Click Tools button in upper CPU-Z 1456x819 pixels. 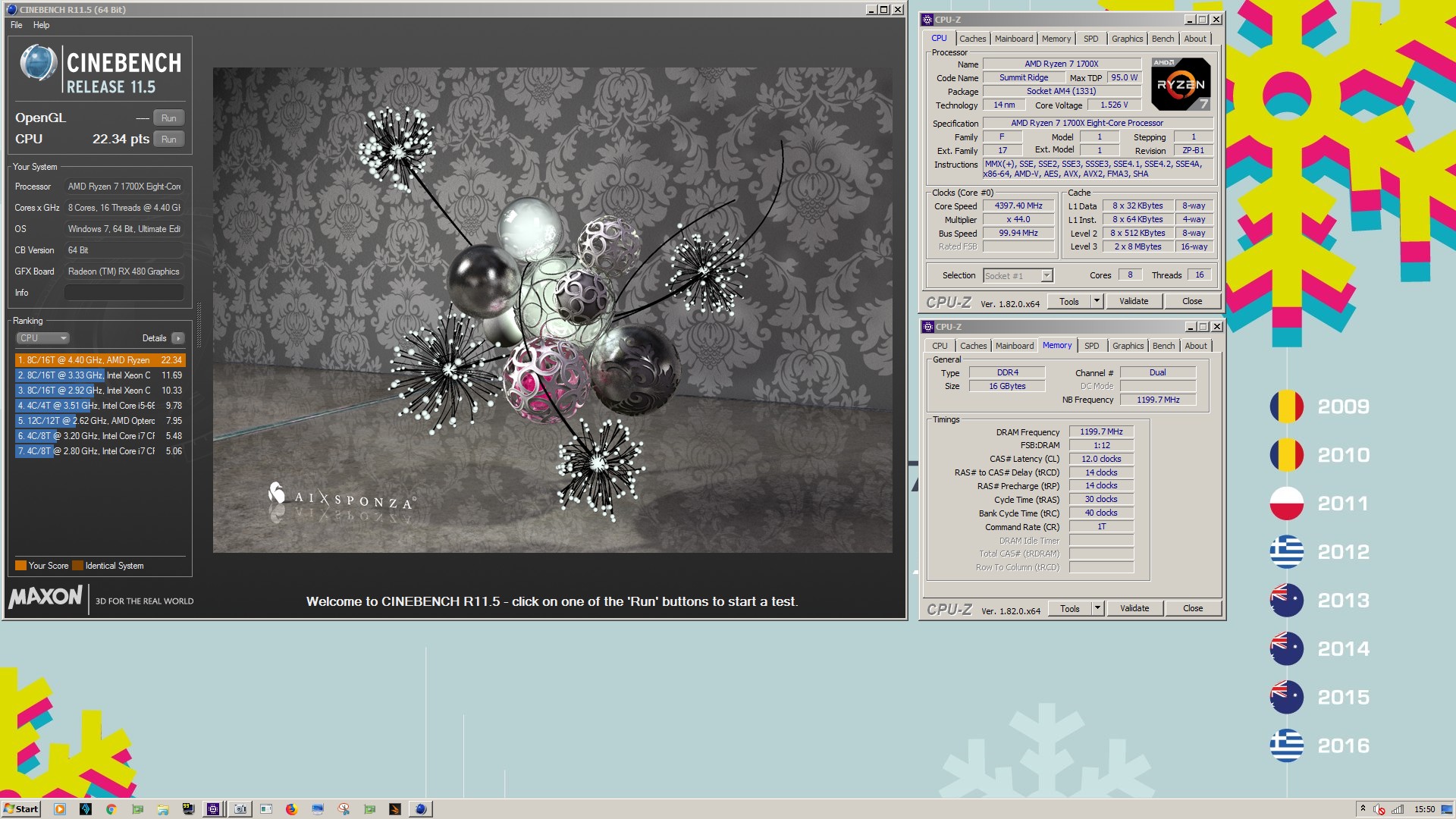tap(1069, 302)
